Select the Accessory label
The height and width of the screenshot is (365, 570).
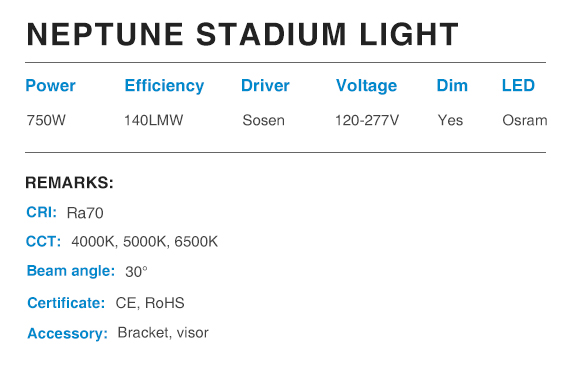pyautogui.click(x=68, y=334)
